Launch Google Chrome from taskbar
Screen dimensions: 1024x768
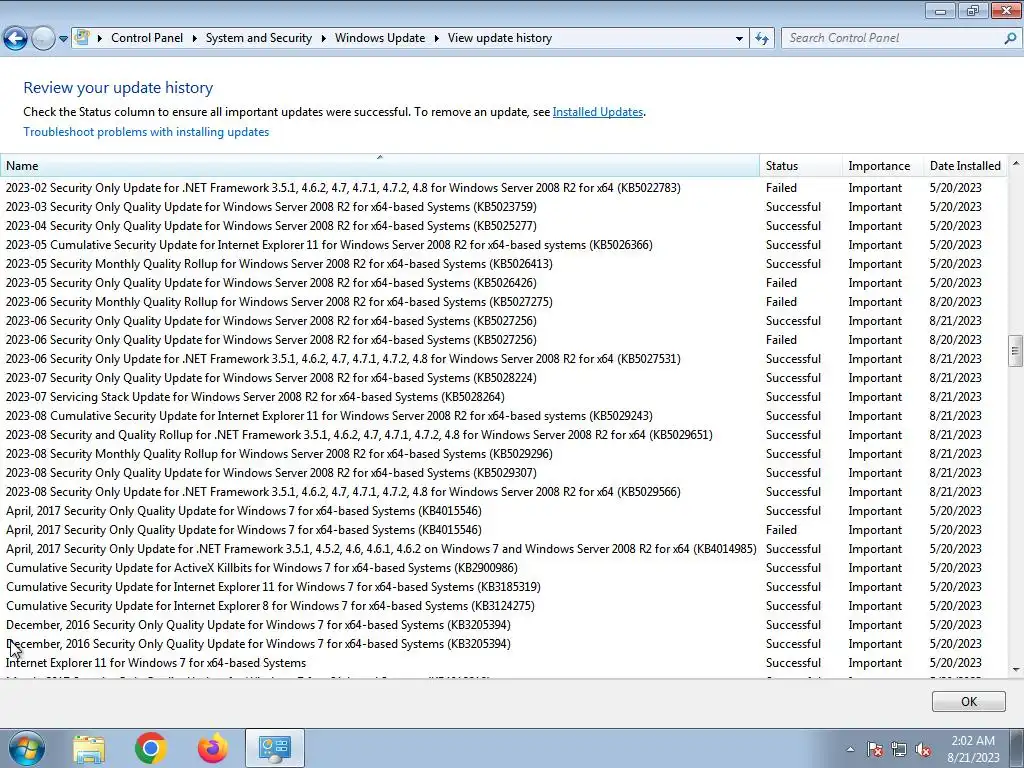pos(150,748)
